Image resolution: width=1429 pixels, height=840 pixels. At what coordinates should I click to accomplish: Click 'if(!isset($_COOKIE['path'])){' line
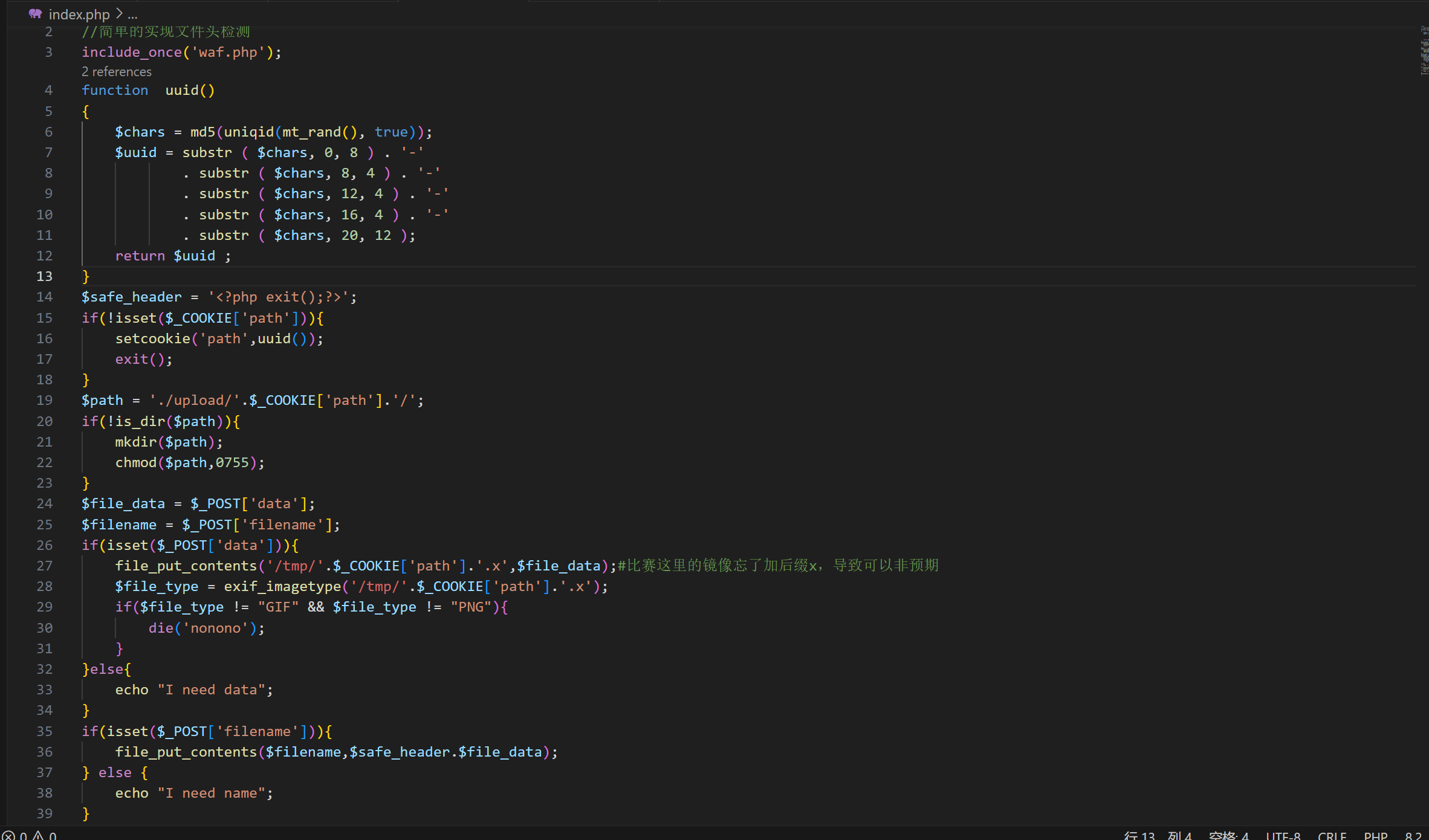pyautogui.click(x=203, y=318)
